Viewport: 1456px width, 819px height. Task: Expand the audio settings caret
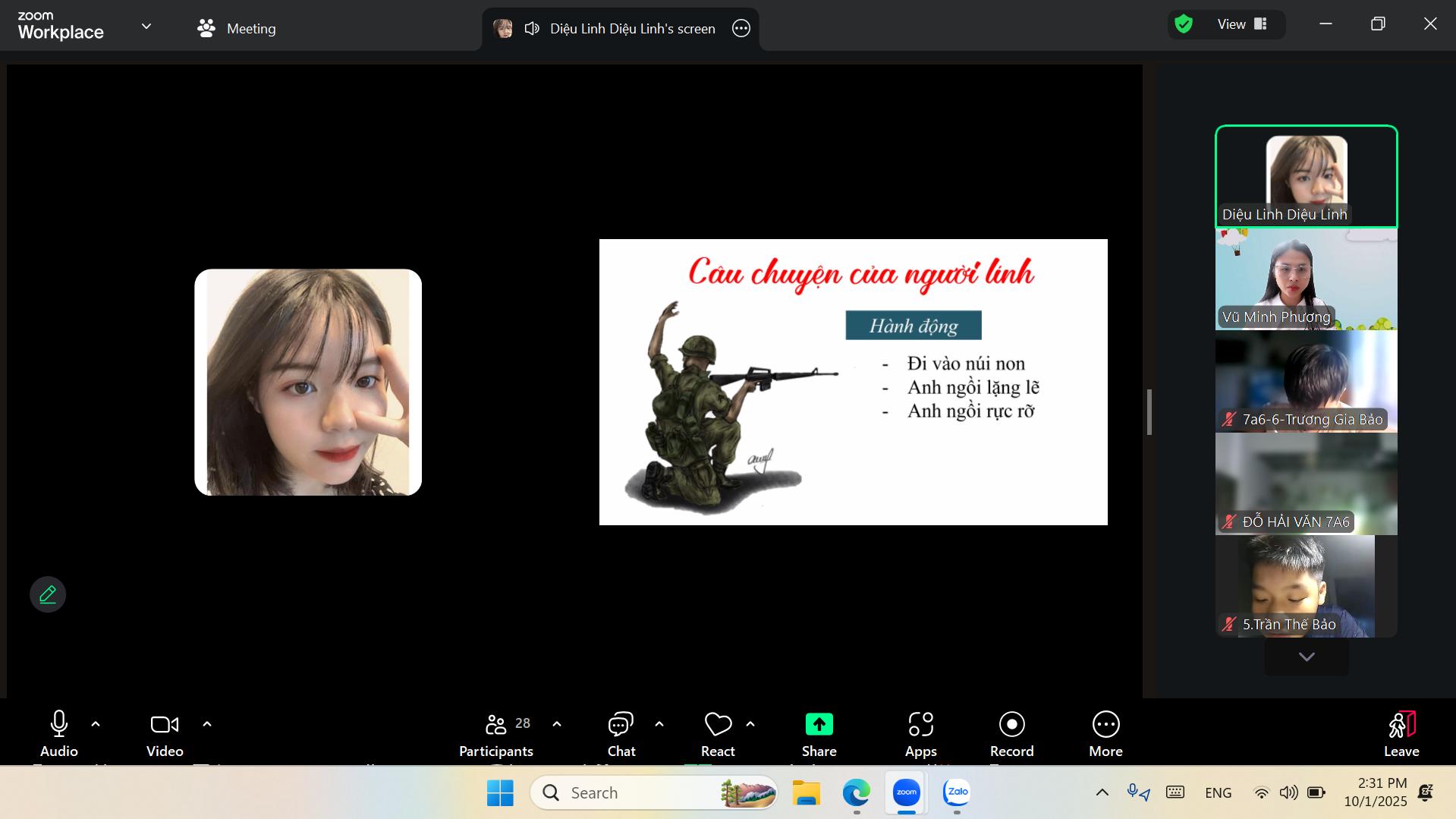pos(96,724)
